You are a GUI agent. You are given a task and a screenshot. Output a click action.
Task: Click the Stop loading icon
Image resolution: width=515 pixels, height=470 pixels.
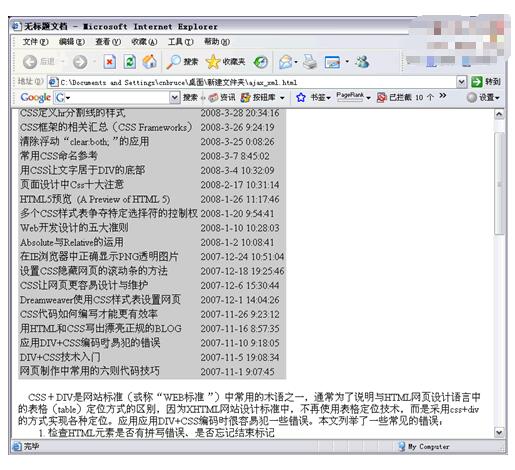coord(109,62)
